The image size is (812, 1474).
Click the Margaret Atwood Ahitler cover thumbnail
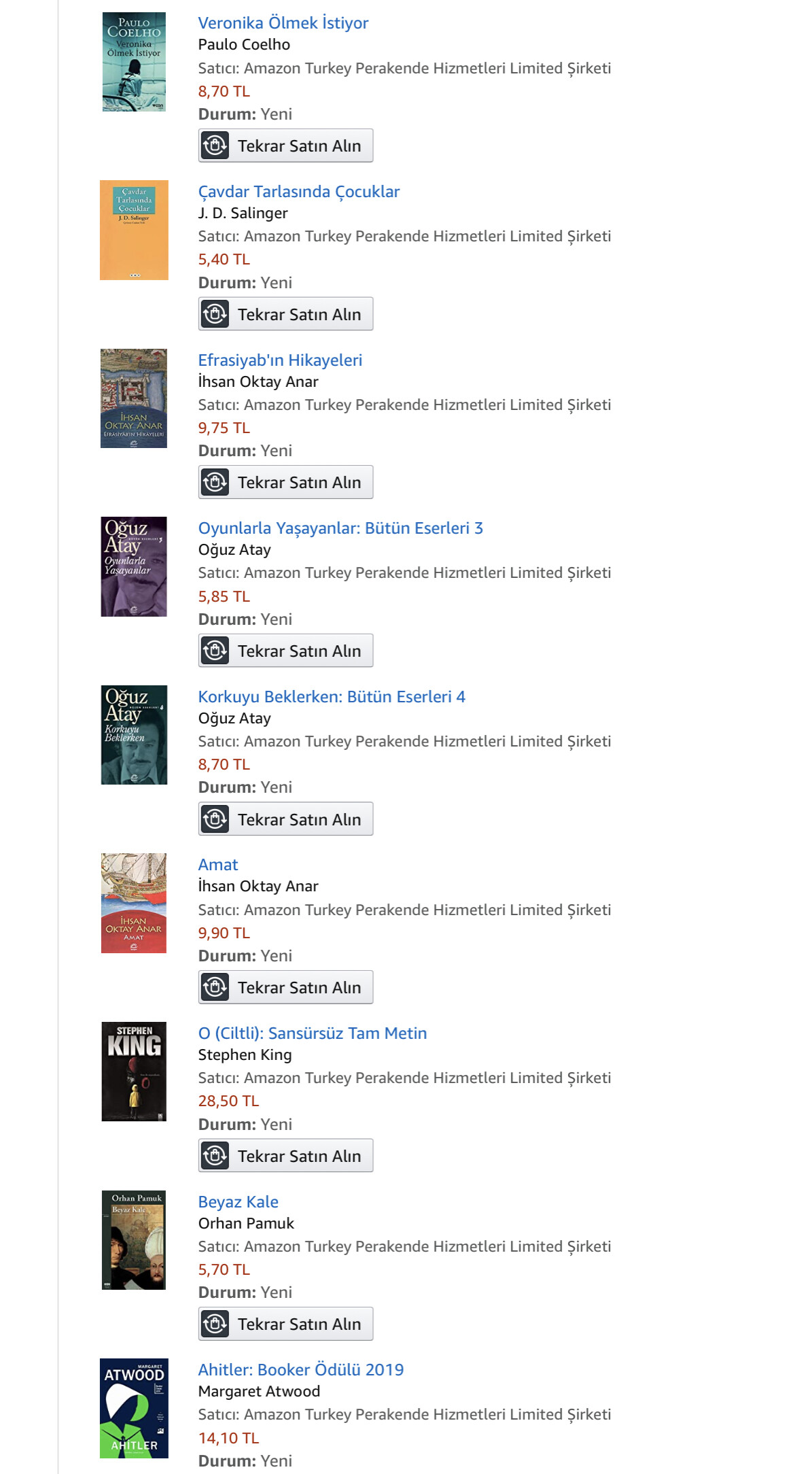click(x=134, y=1408)
